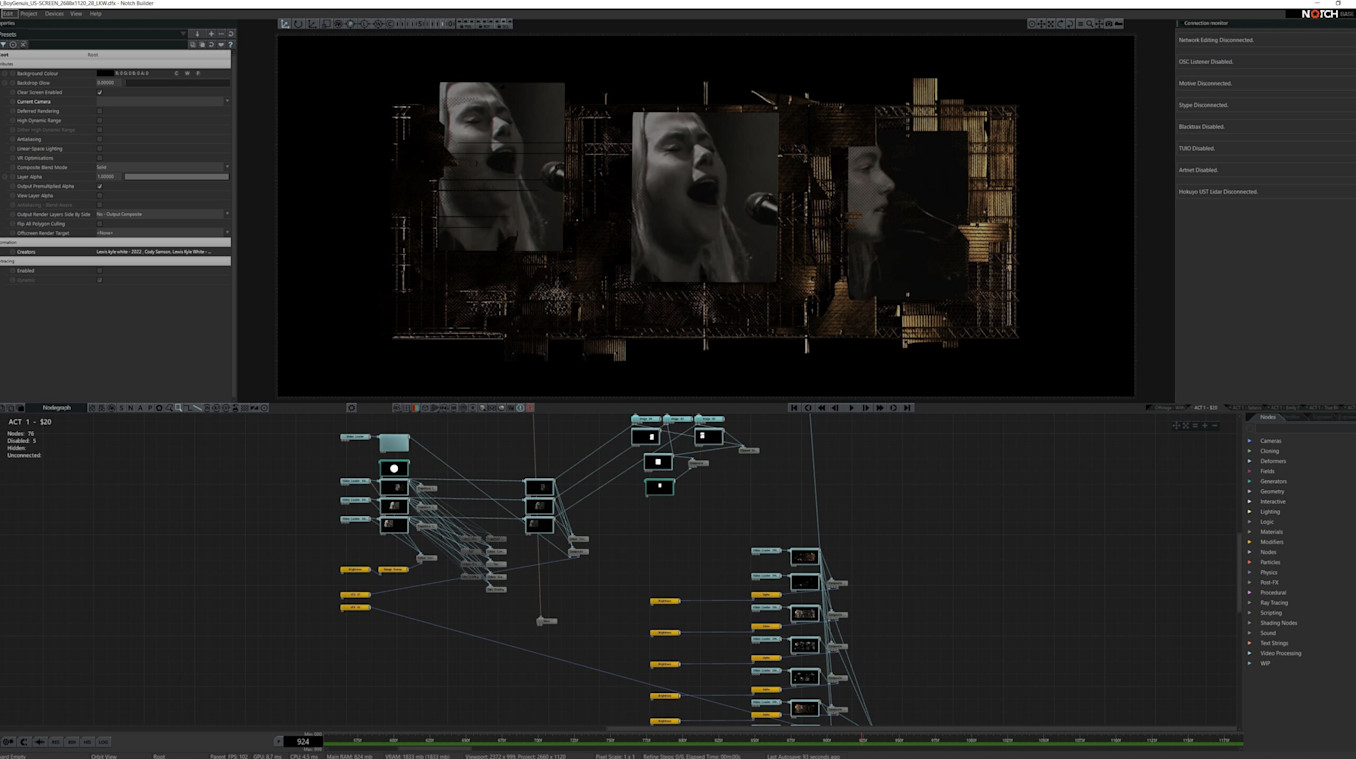Play the timeline
The width and height of the screenshot is (1356, 759).
[851, 408]
